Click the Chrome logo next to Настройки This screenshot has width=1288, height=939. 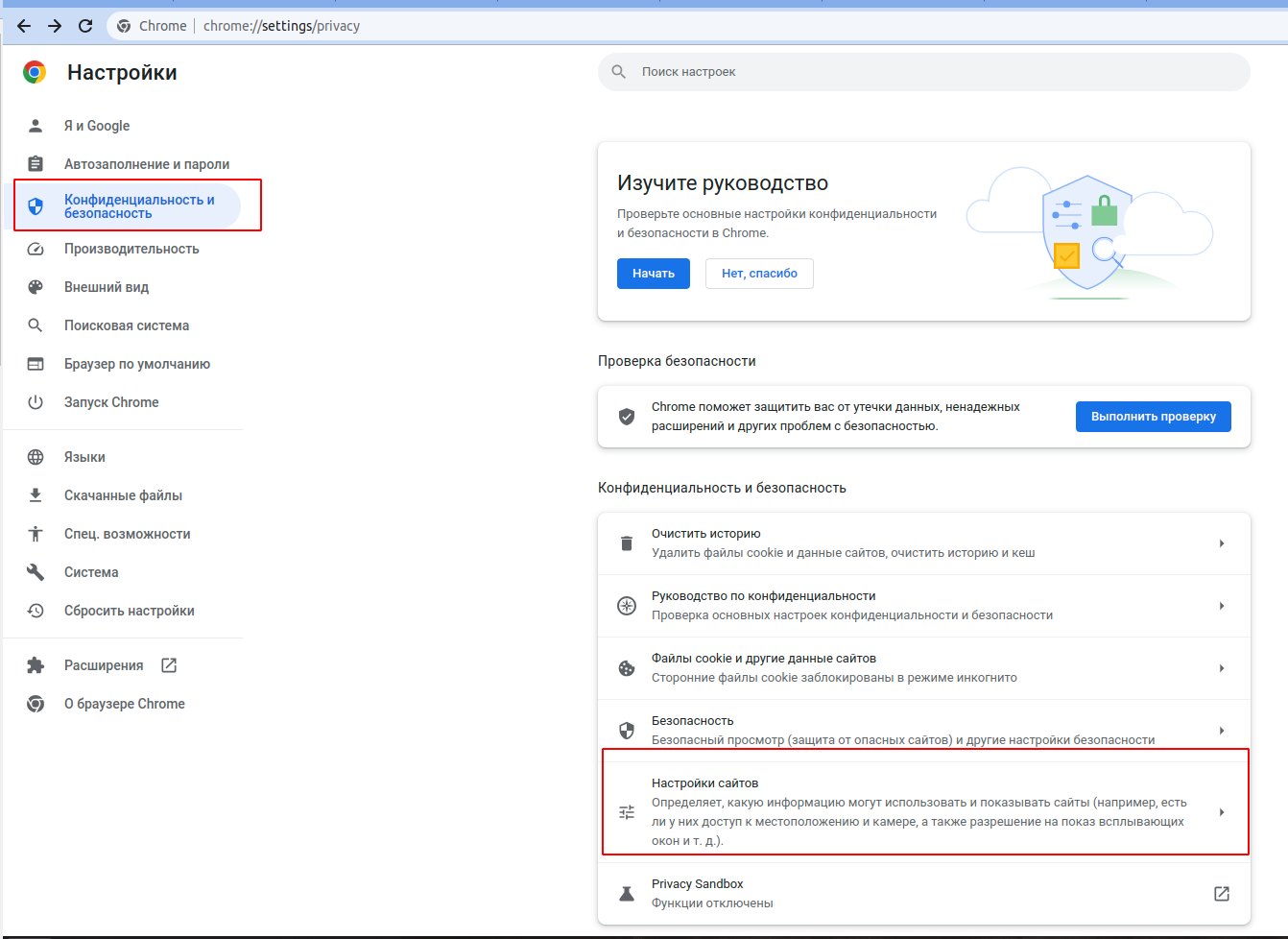[35, 72]
